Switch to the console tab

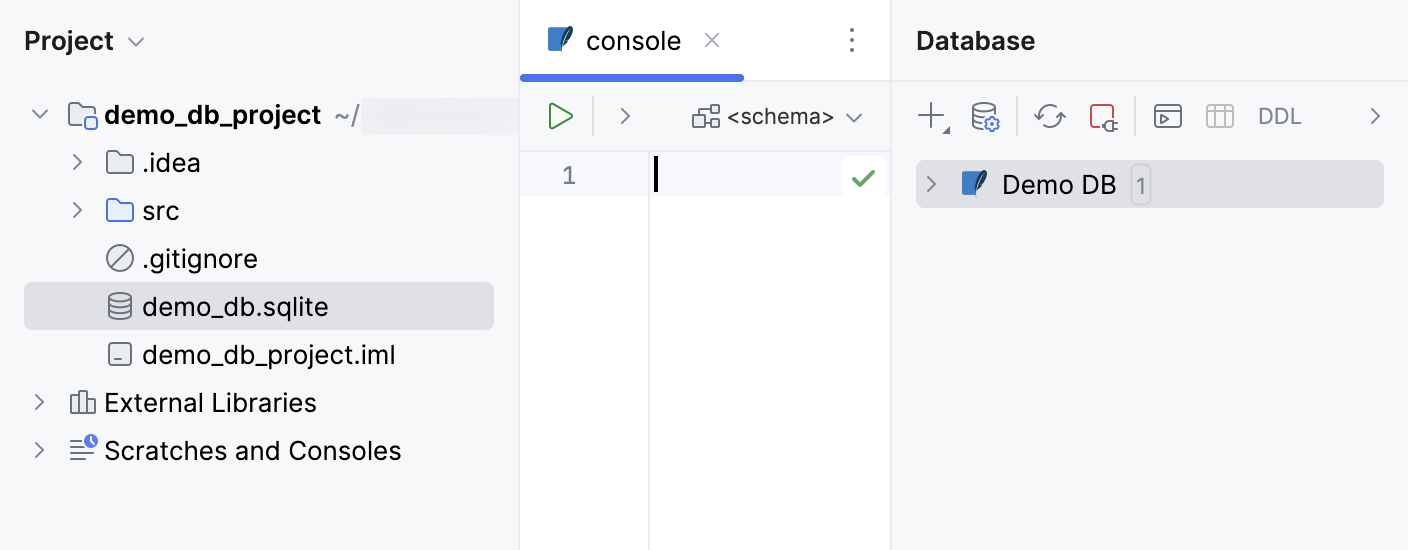click(632, 41)
